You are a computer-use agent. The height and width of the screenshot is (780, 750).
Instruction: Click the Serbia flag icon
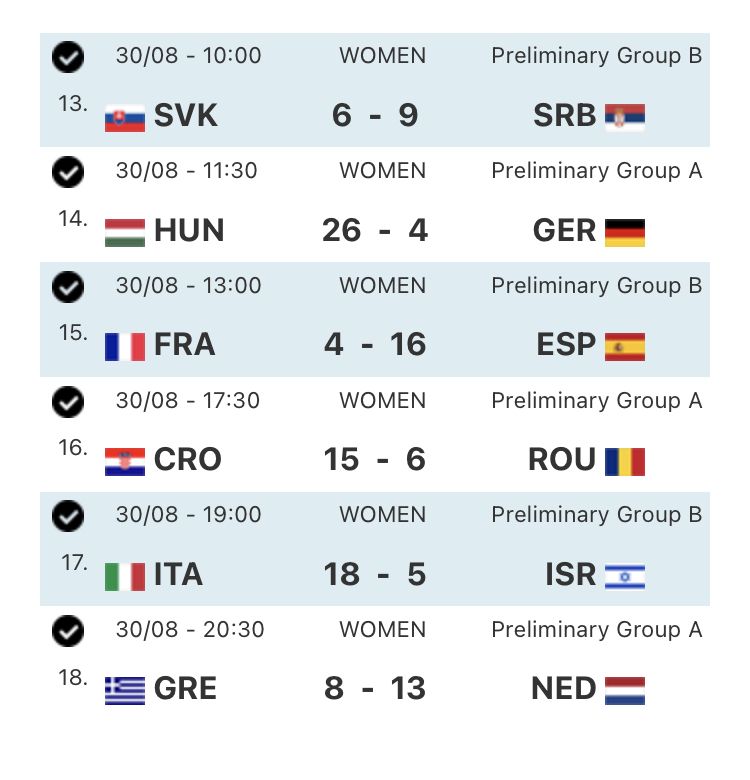625,118
